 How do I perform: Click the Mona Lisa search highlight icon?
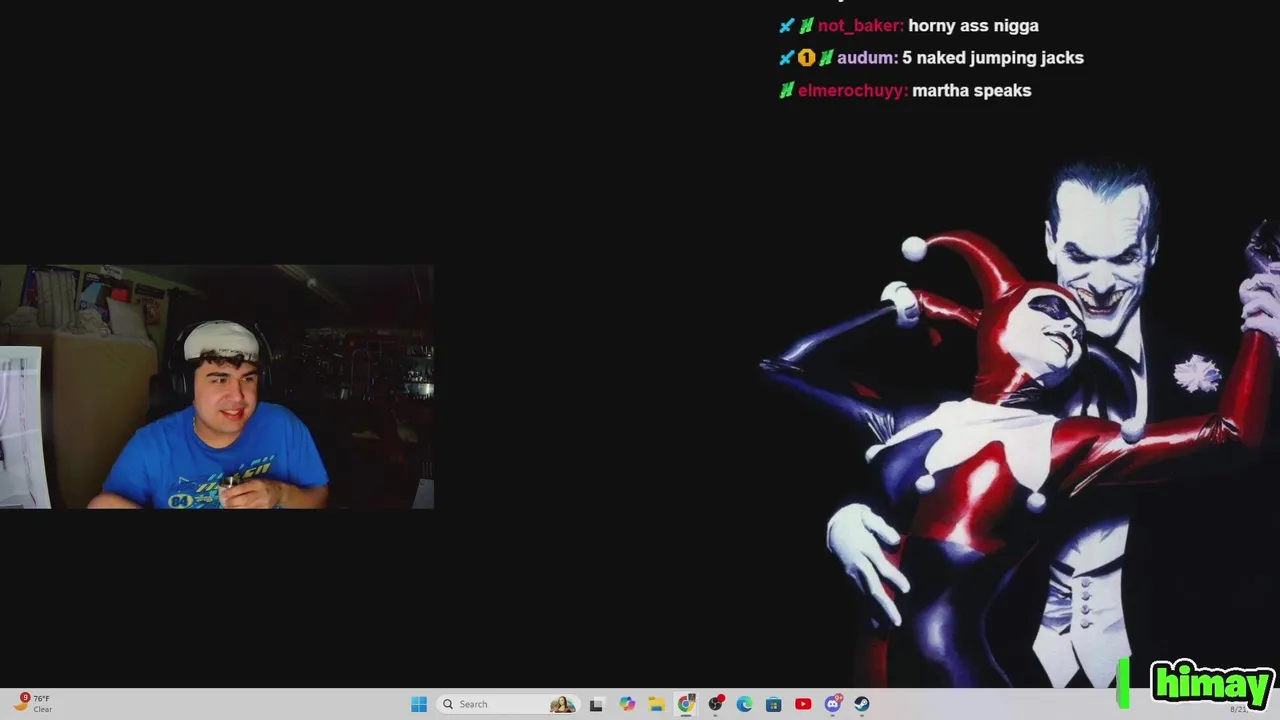pyautogui.click(x=563, y=704)
